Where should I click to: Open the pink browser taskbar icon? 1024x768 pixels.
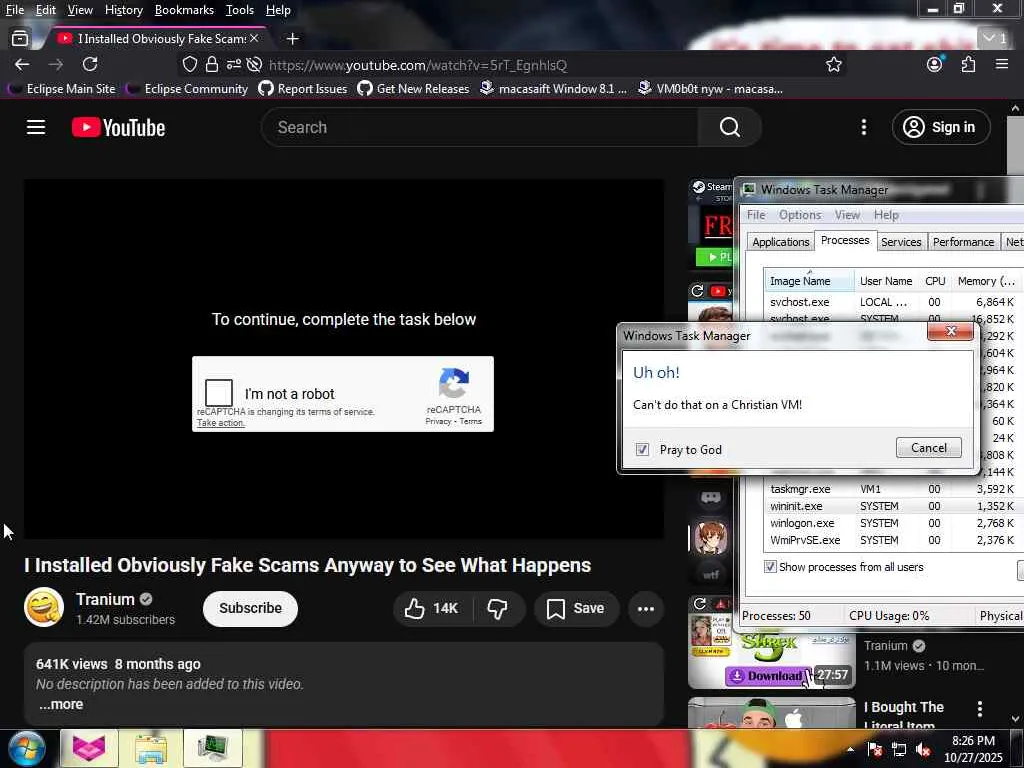click(x=89, y=748)
